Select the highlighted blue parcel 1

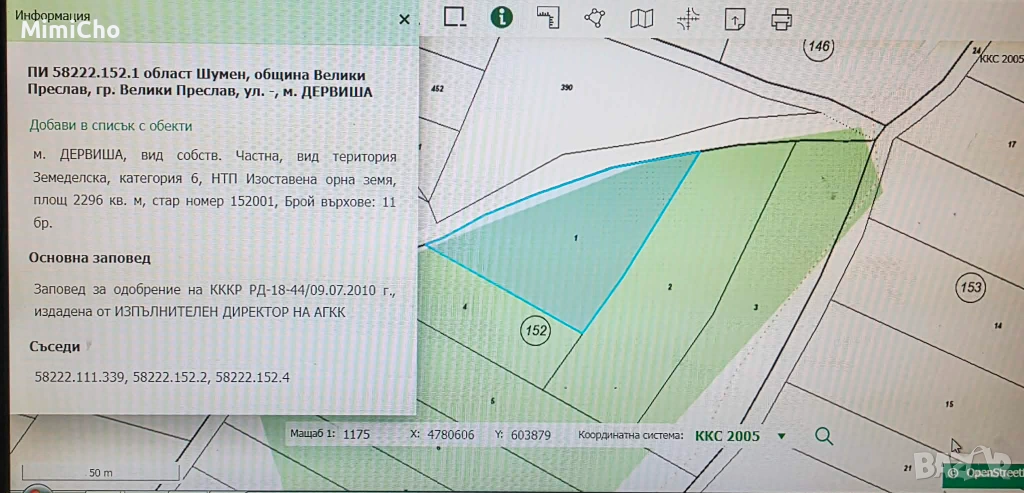point(560,250)
